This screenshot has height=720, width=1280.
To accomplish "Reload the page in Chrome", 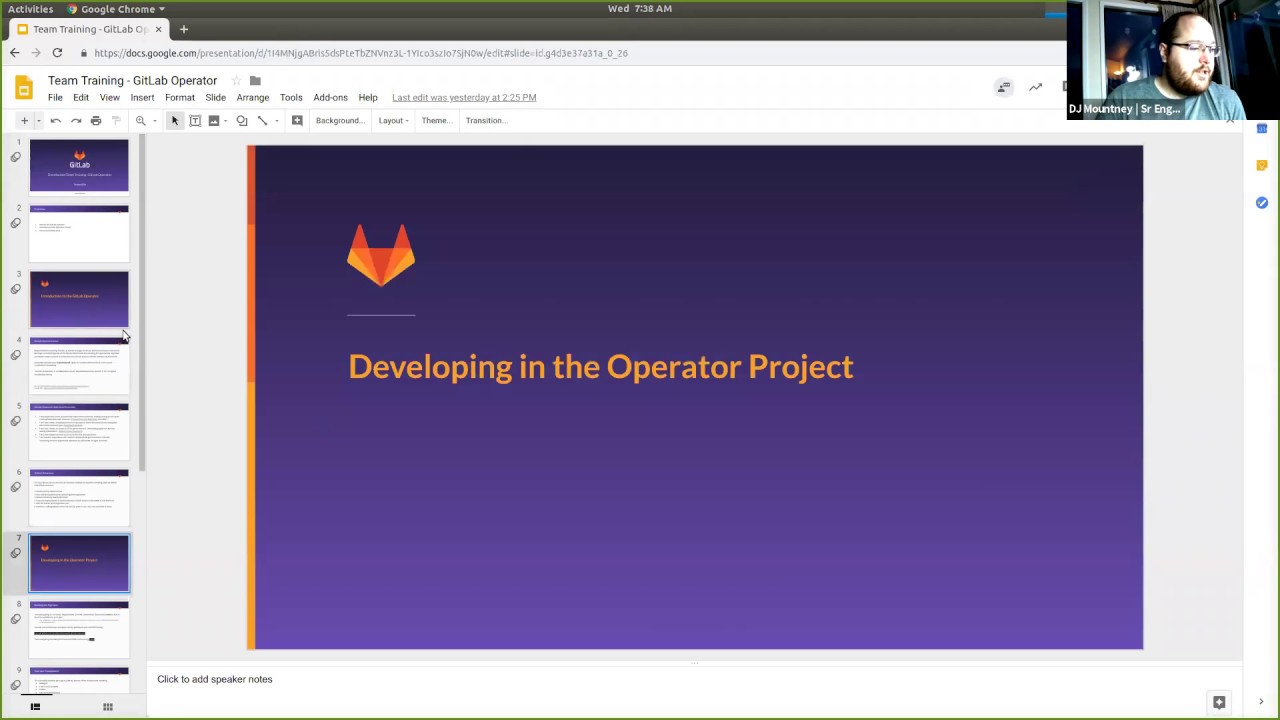I will [57, 53].
